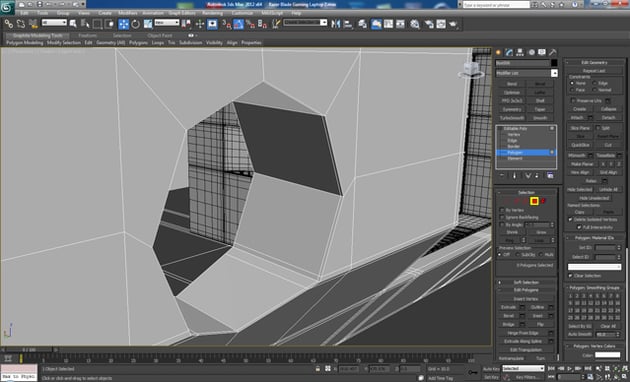Open the Modifiers menu
Viewport: 630px width, 382px height.
[128, 13]
